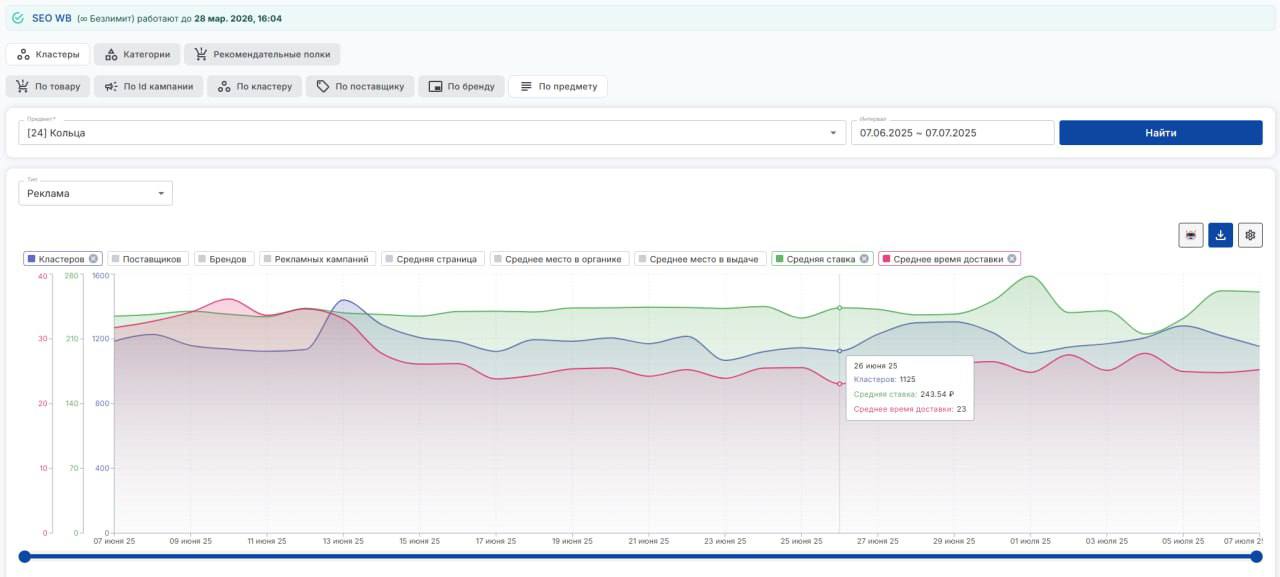Select the По бренду filter tab

point(461,87)
